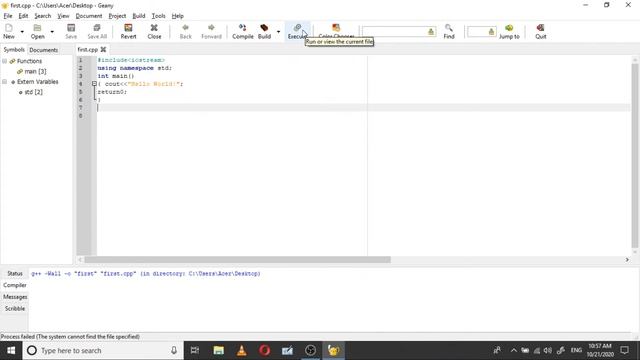Click the line number input field

(x=482, y=31)
